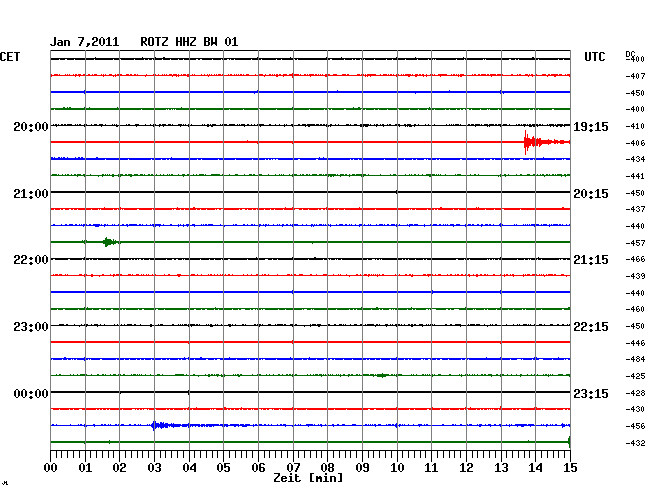
Task: Click the UTC time zone label
Action: pos(595,57)
